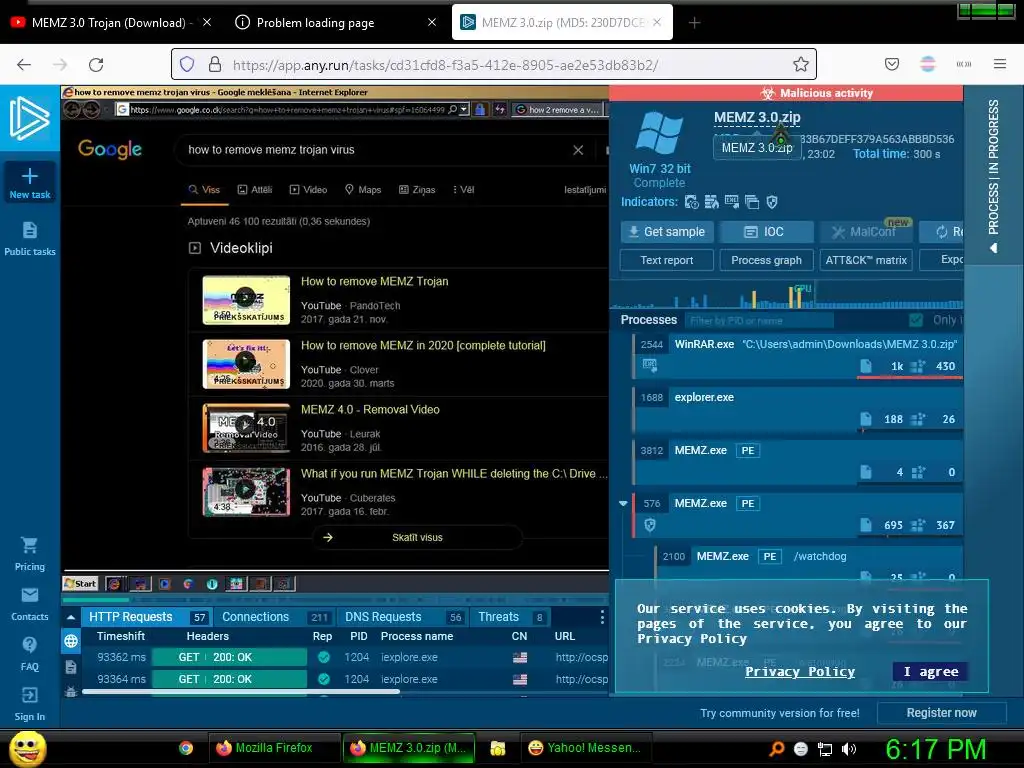This screenshot has height=768, width=1024.
Task: Bookmark page with star icon
Action: 801,64
